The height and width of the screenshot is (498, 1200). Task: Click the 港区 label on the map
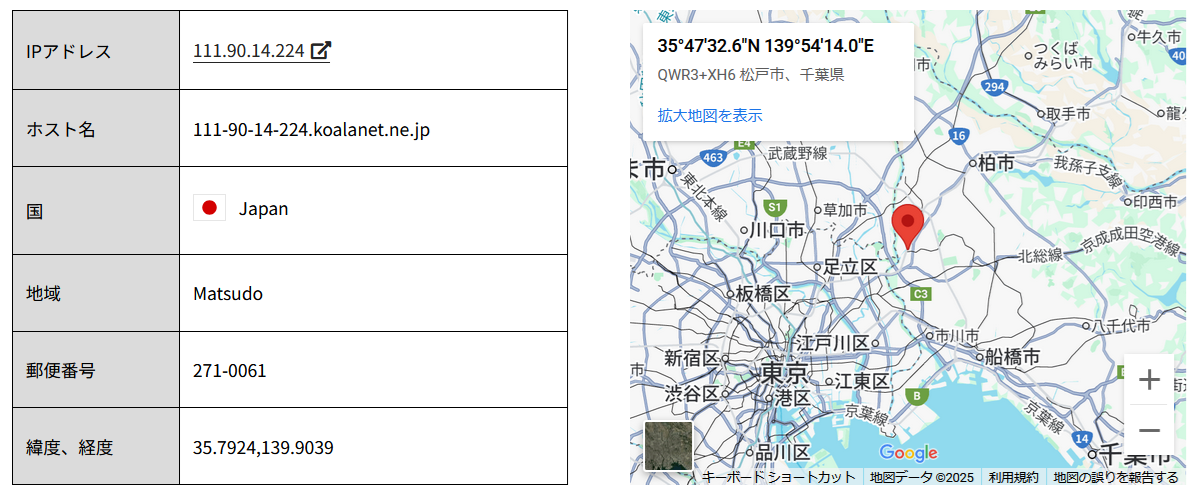793,397
